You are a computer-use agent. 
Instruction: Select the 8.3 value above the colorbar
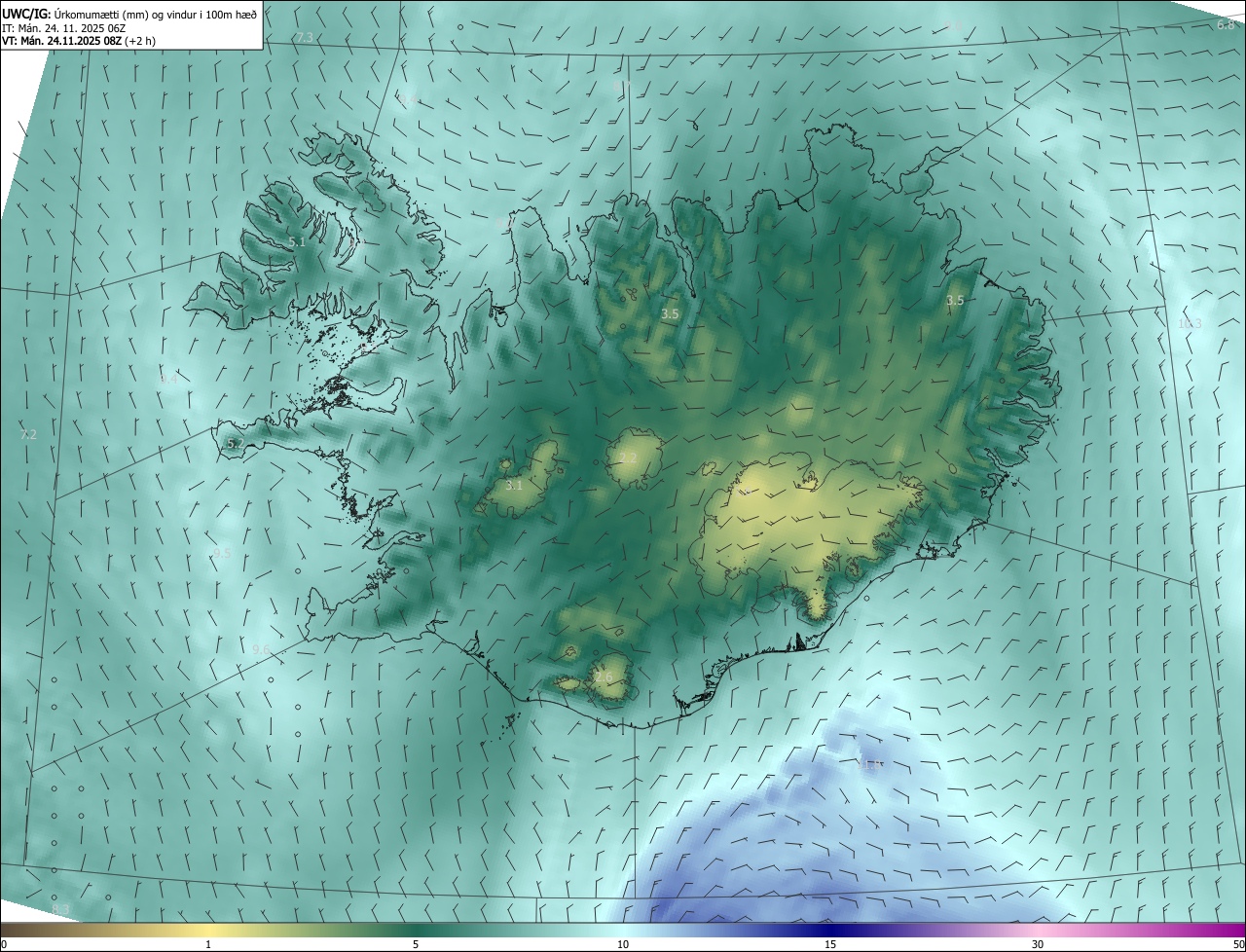click(x=60, y=909)
